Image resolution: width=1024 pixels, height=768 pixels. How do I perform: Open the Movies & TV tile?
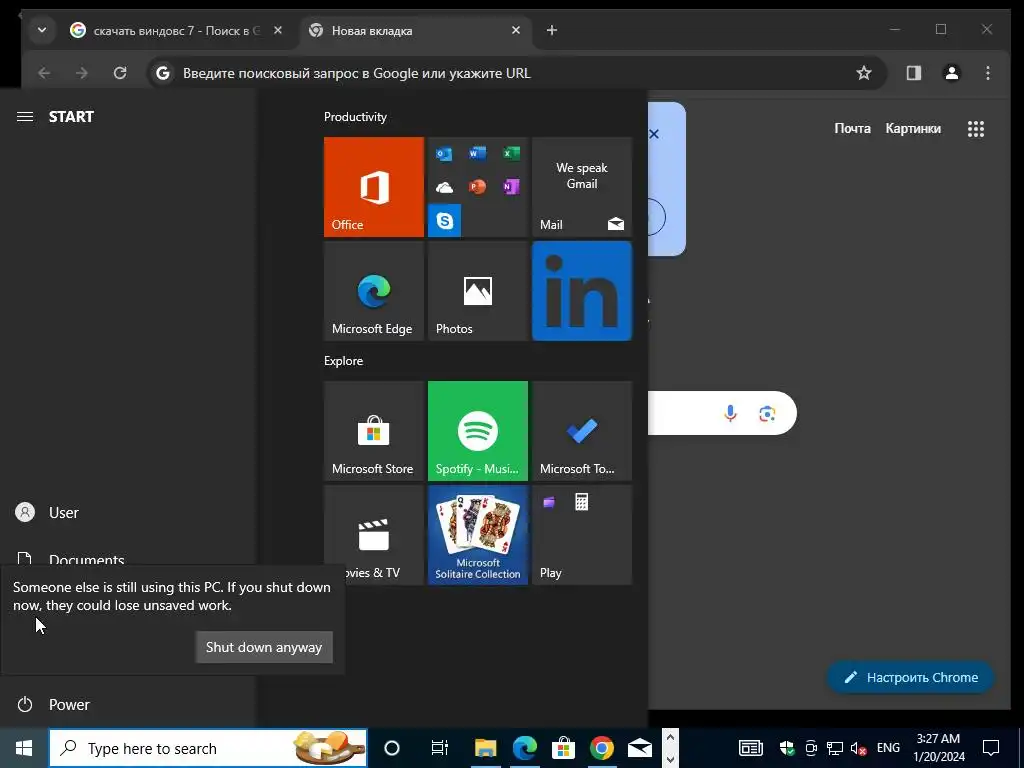[x=374, y=535]
